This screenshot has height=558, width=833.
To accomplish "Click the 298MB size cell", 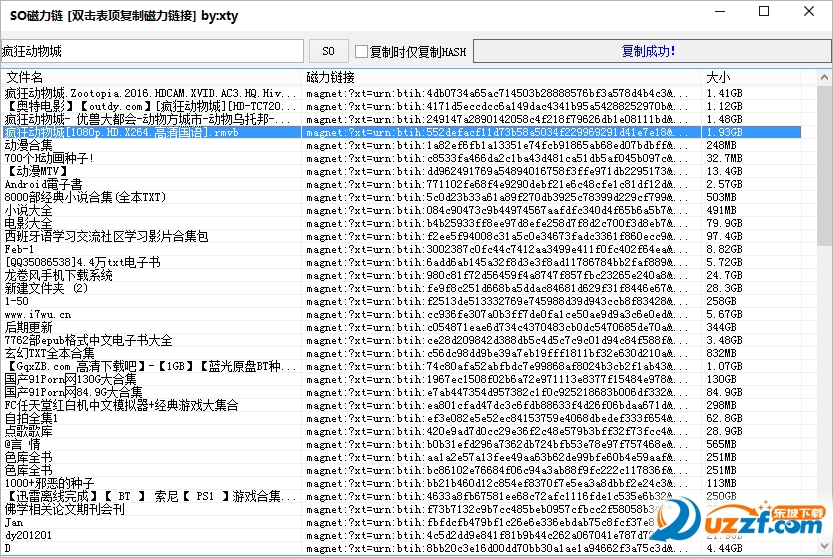I will pos(721,405).
